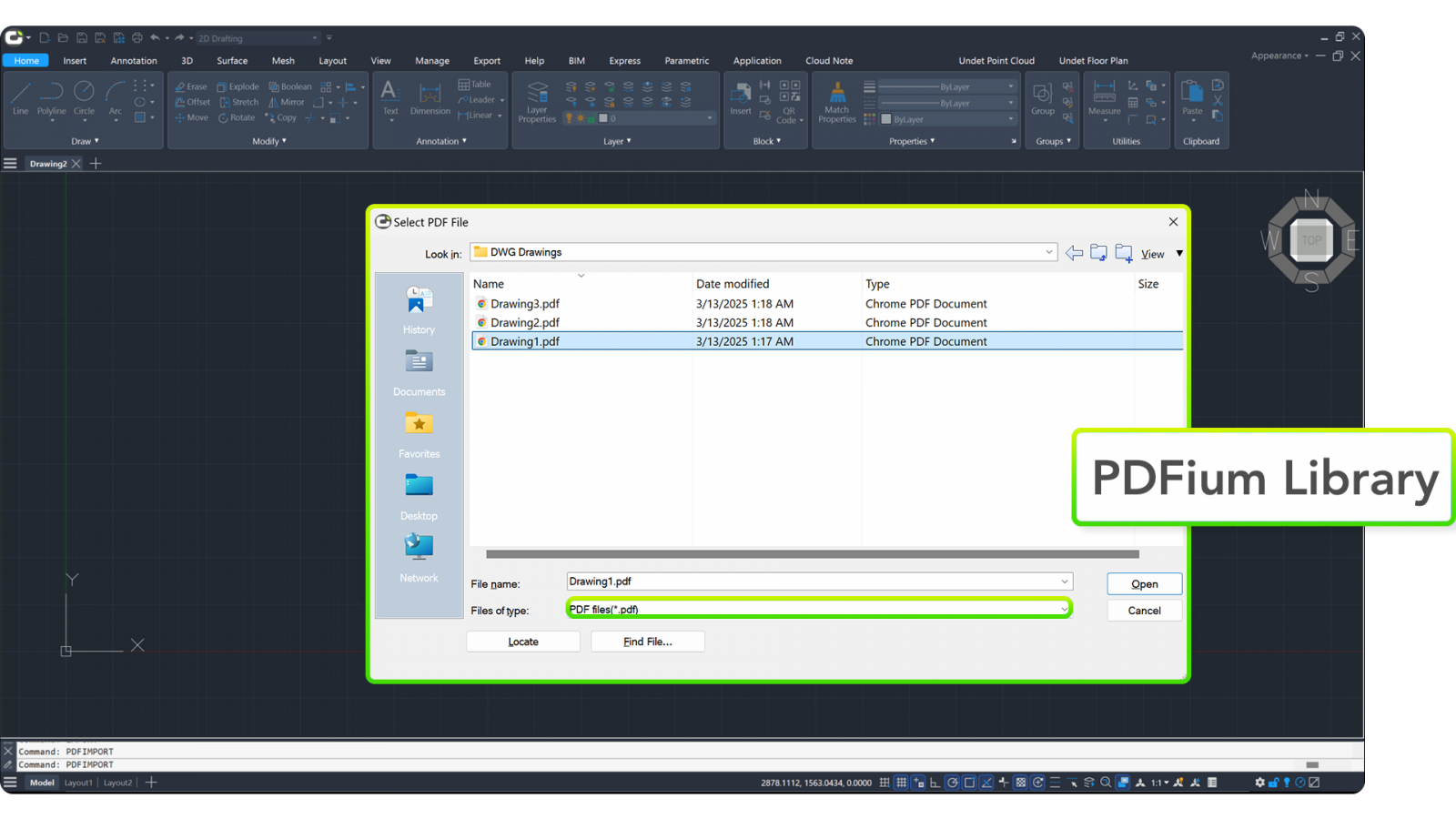Click the Offset tool
1456x819 pixels.
(x=192, y=102)
